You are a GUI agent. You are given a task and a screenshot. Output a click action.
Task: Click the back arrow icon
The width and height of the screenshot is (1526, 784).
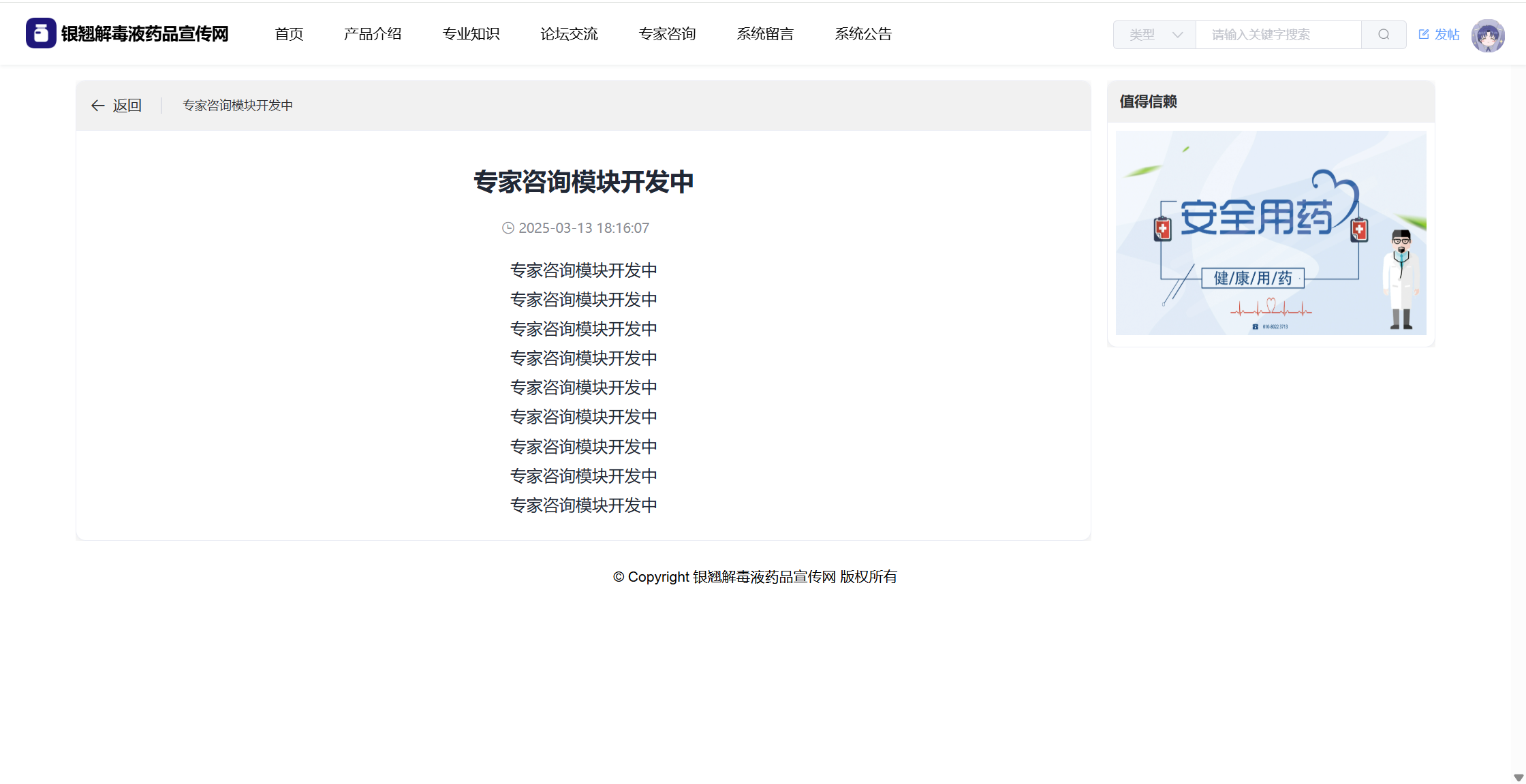pyautogui.click(x=98, y=106)
